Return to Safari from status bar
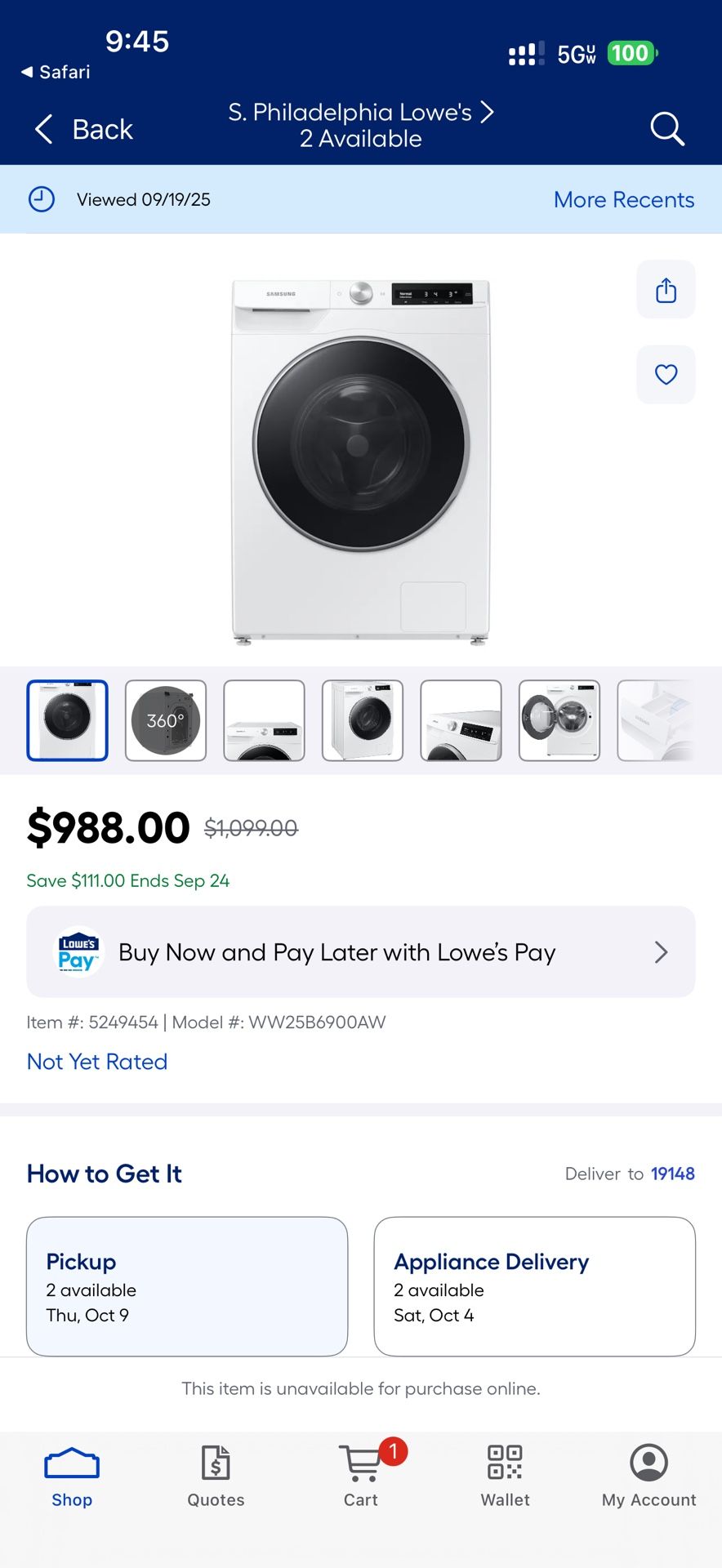Screen dimensions: 722x1568 pyautogui.click(x=56, y=72)
